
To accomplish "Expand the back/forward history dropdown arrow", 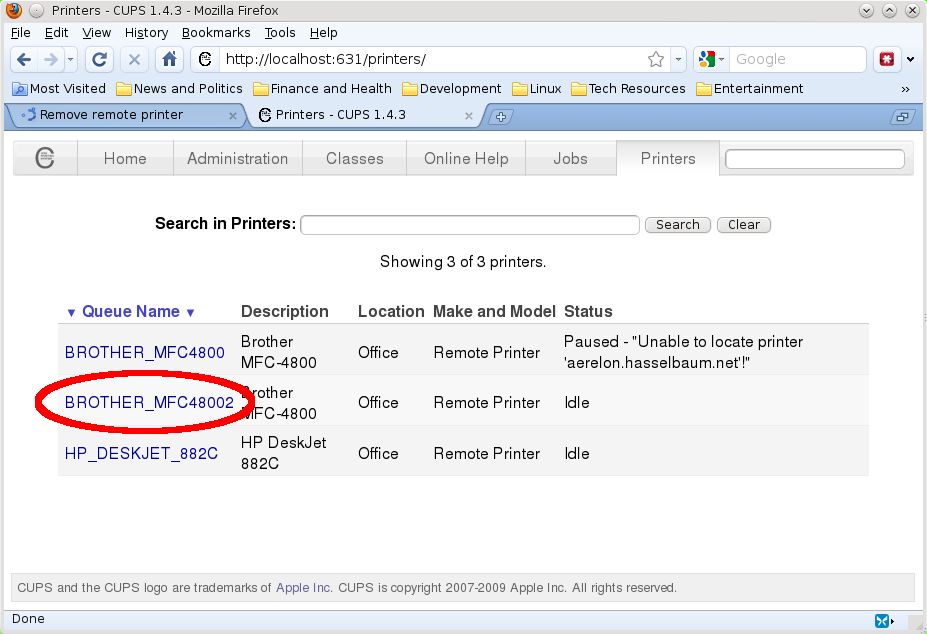I will pos(71,59).
